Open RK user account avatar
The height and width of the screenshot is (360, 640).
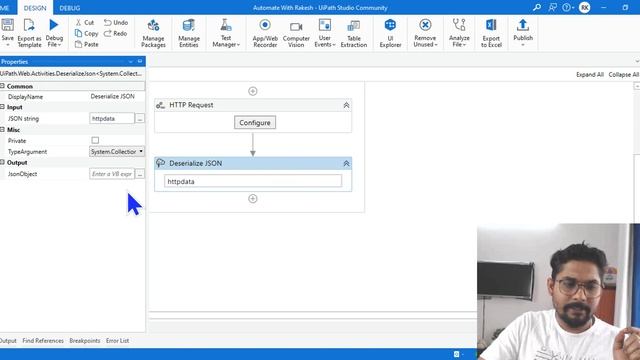pos(584,7)
